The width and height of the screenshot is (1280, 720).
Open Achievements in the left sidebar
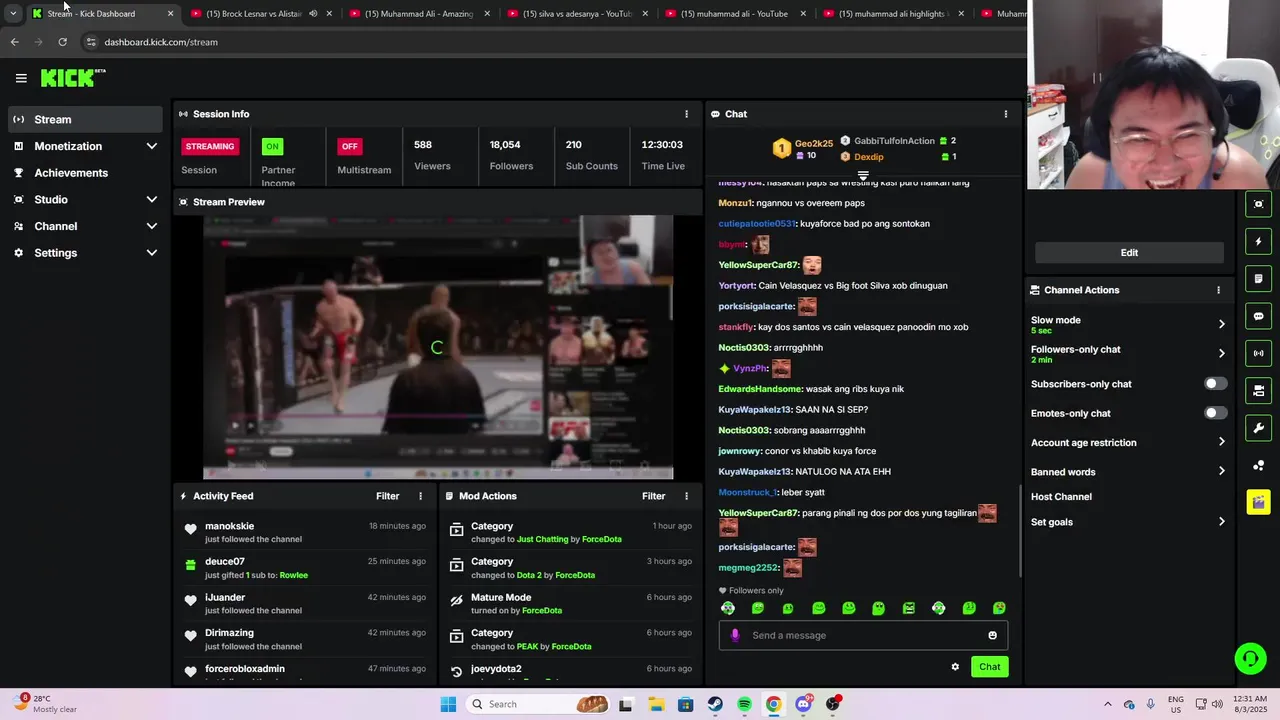click(85, 173)
